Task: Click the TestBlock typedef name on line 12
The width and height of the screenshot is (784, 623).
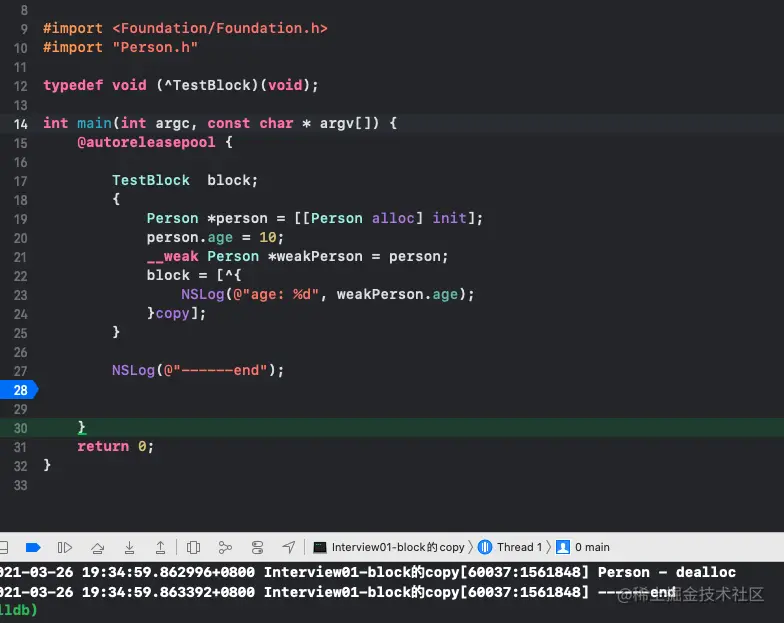Action: click(x=212, y=86)
